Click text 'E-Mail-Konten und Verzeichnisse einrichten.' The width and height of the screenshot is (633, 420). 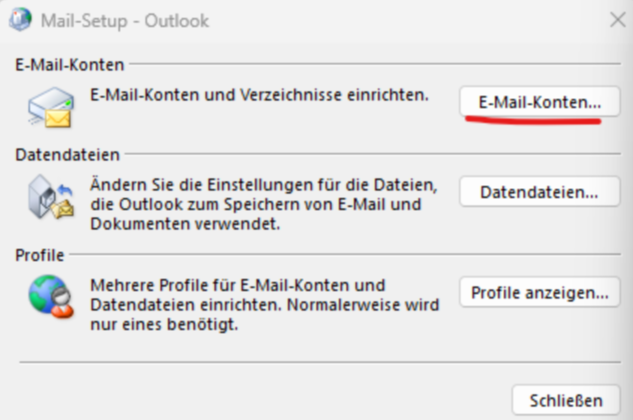259,96
